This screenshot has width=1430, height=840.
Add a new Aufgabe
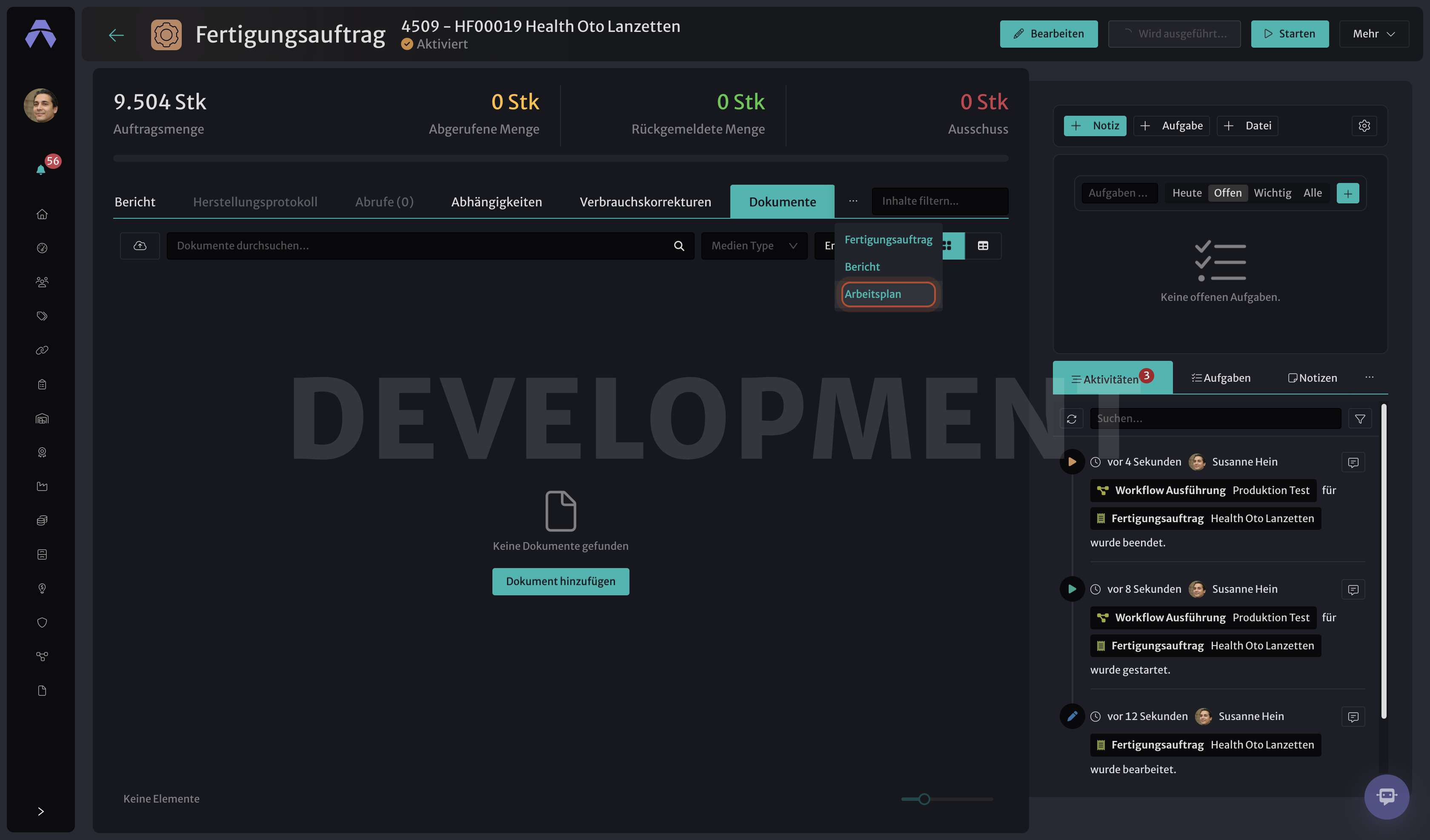pyautogui.click(x=1171, y=126)
